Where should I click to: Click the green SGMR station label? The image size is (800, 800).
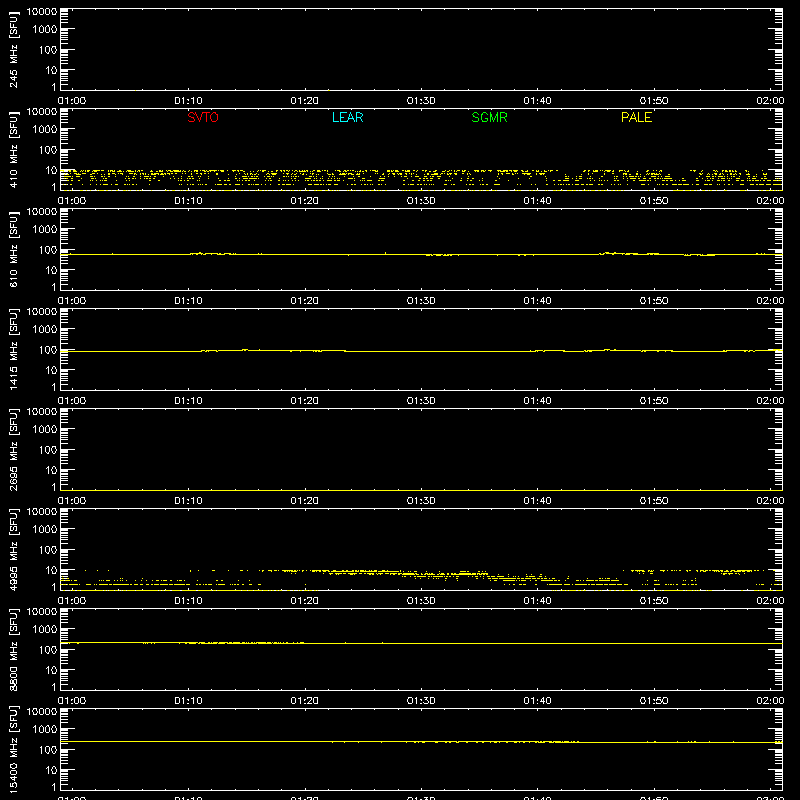pyautogui.click(x=489, y=117)
